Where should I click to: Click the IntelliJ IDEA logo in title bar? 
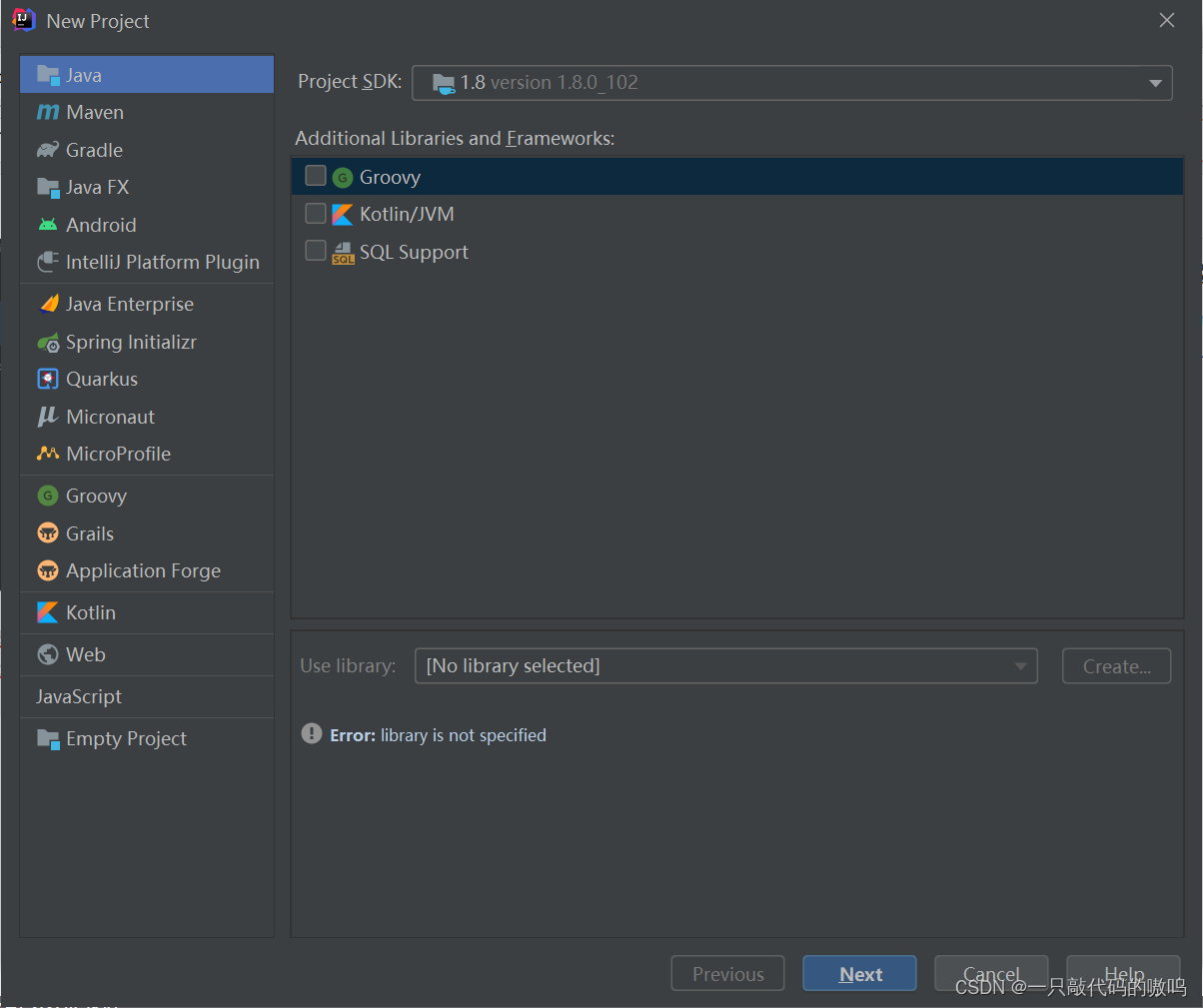(23, 20)
